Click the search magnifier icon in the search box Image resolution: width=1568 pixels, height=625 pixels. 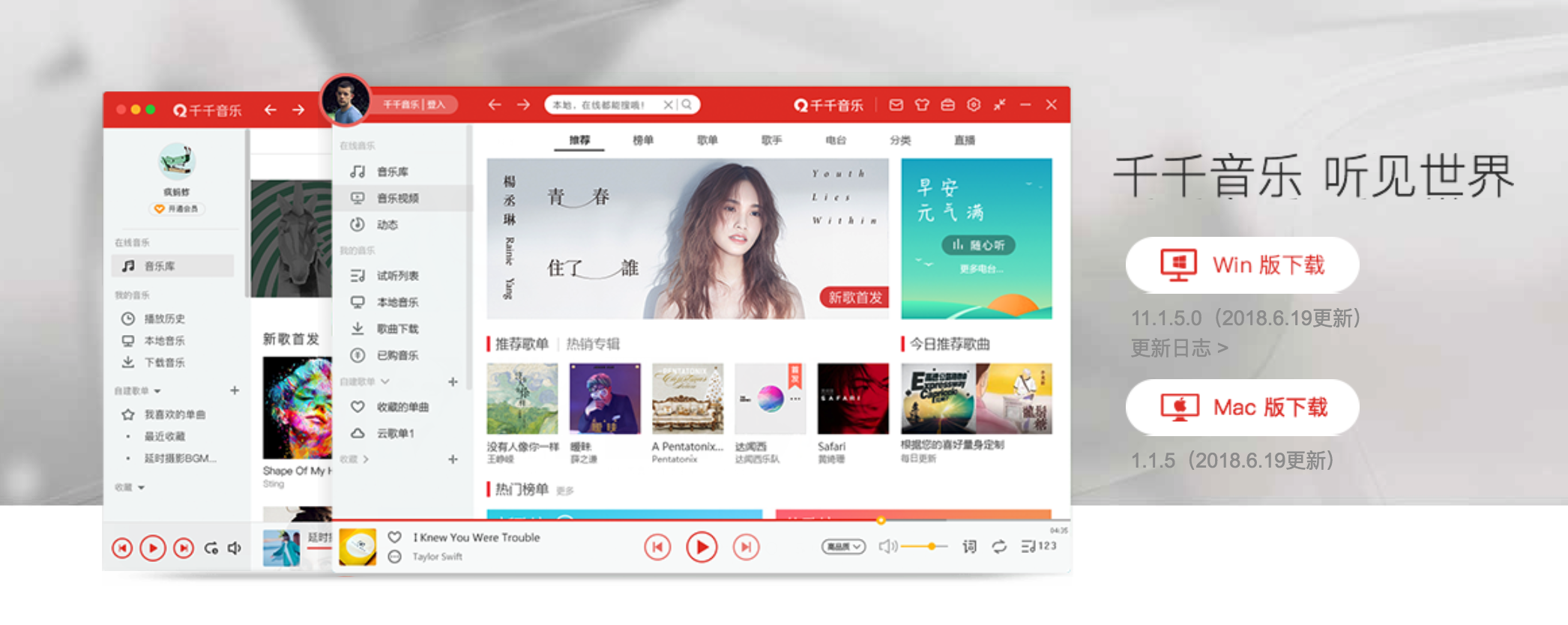coord(687,105)
